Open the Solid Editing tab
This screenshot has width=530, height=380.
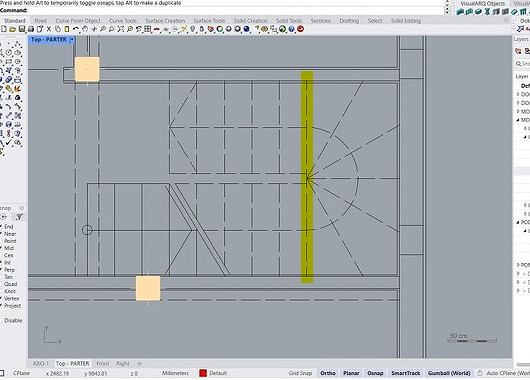pos(406,21)
